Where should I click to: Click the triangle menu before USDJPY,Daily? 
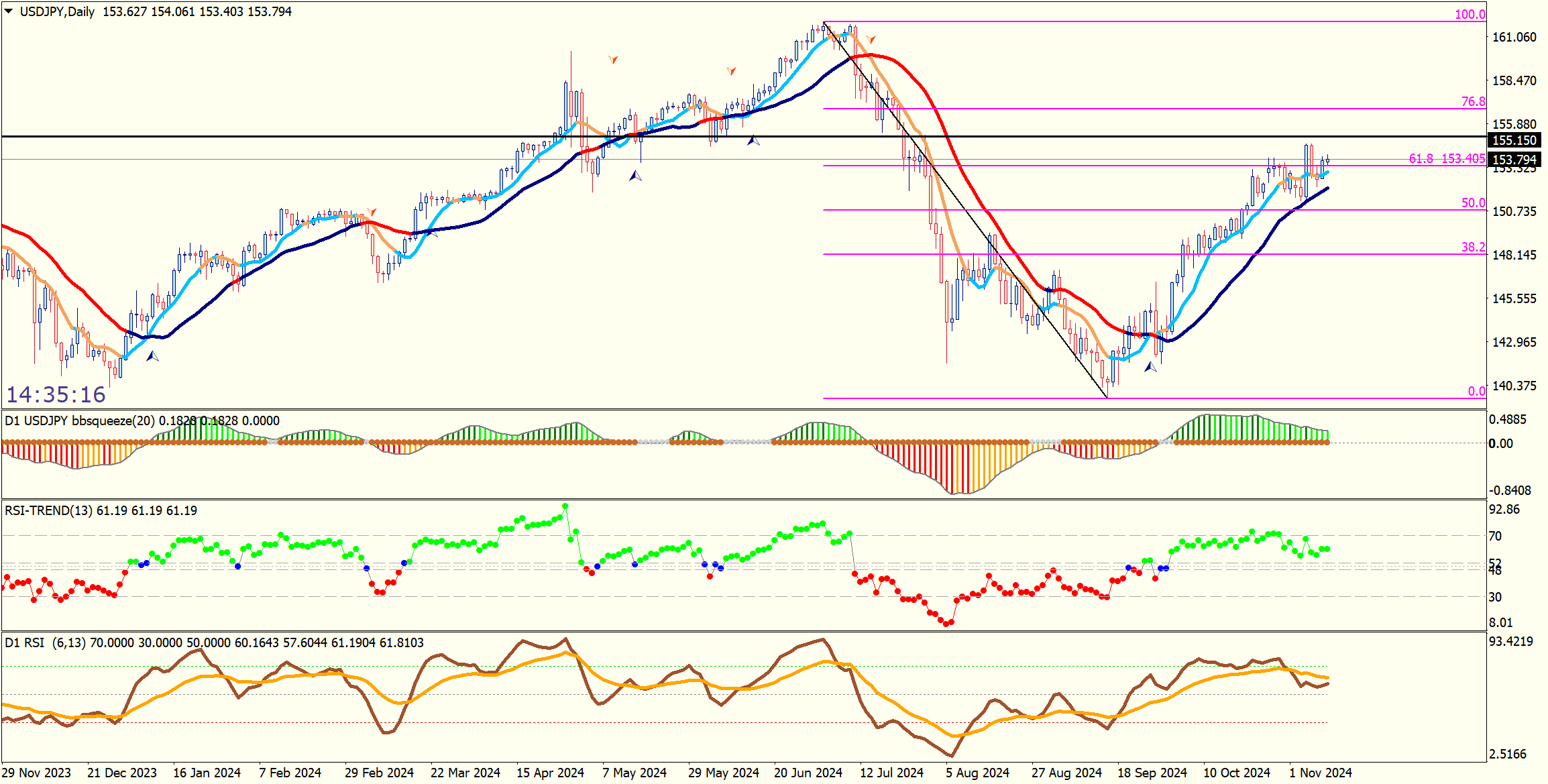pyautogui.click(x=8, y=11)
